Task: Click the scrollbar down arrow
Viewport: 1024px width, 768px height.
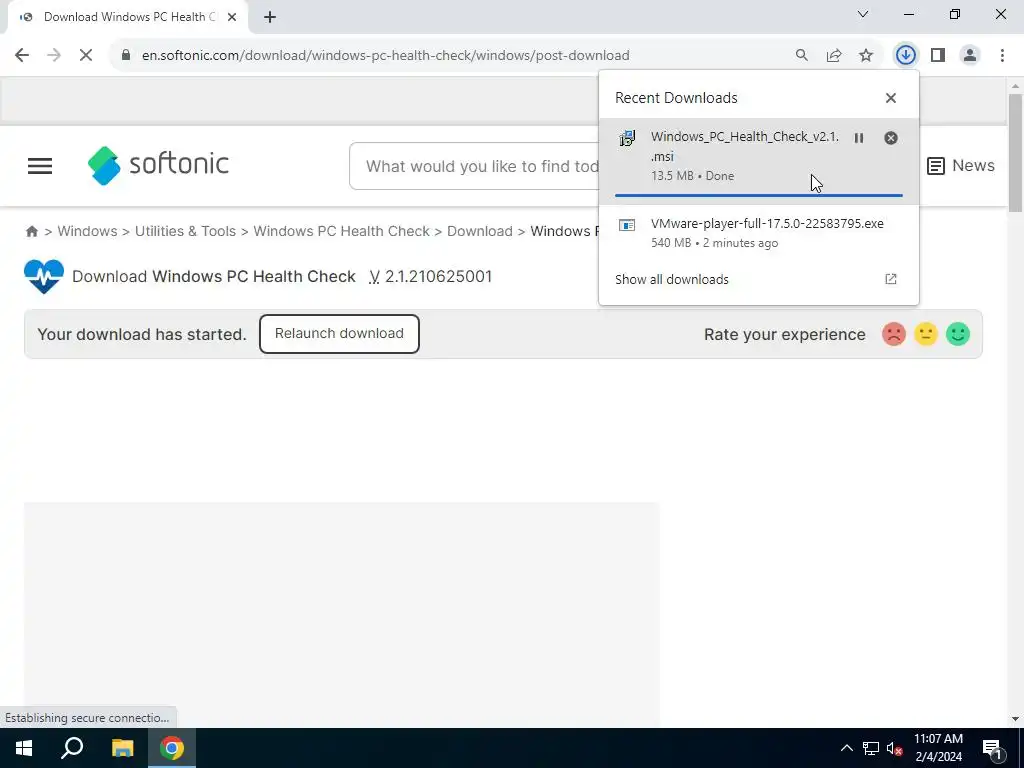Action: point(1015,719)
